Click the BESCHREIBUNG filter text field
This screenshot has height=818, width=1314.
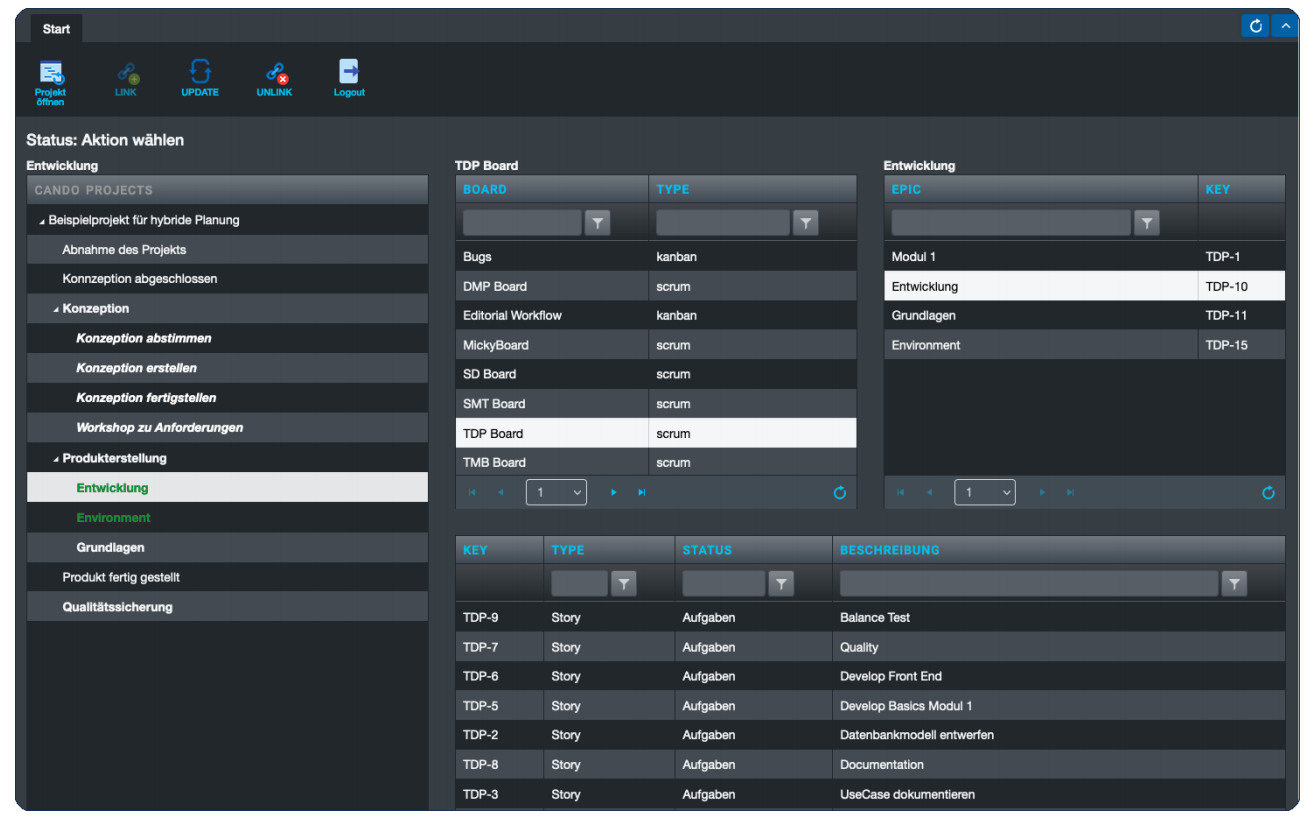[1029, 583]
